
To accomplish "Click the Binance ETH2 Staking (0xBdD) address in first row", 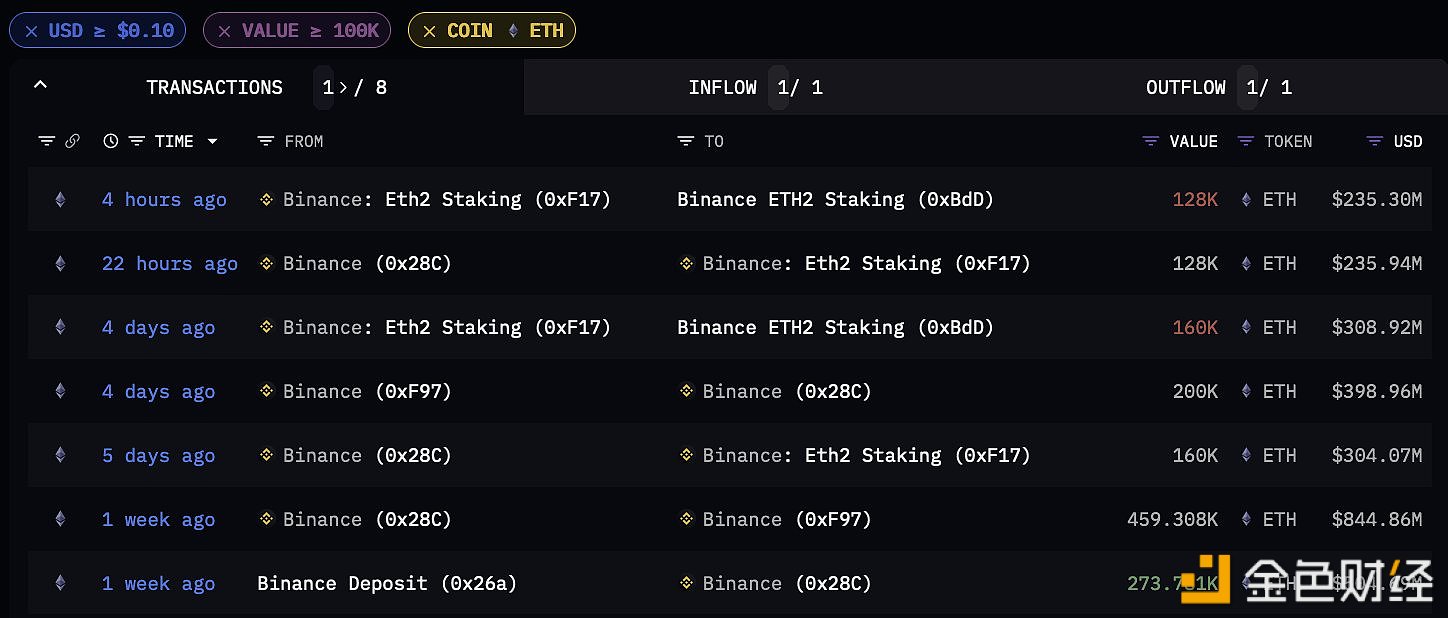I will tap(835, 200).
